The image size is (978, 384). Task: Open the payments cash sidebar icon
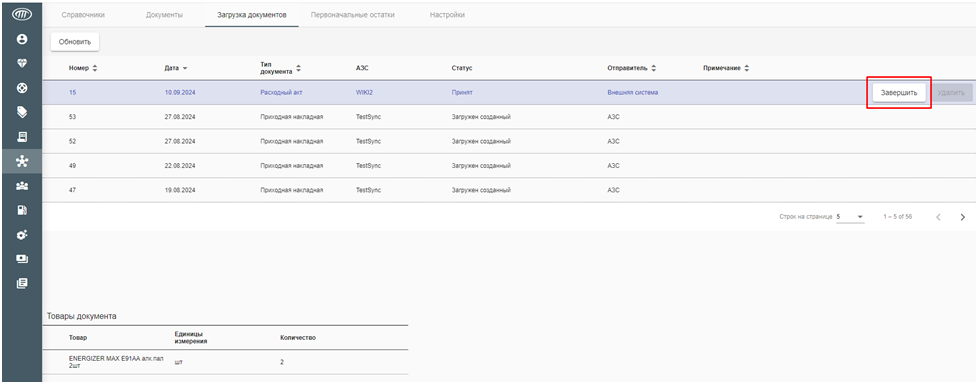tap(22, 259)
